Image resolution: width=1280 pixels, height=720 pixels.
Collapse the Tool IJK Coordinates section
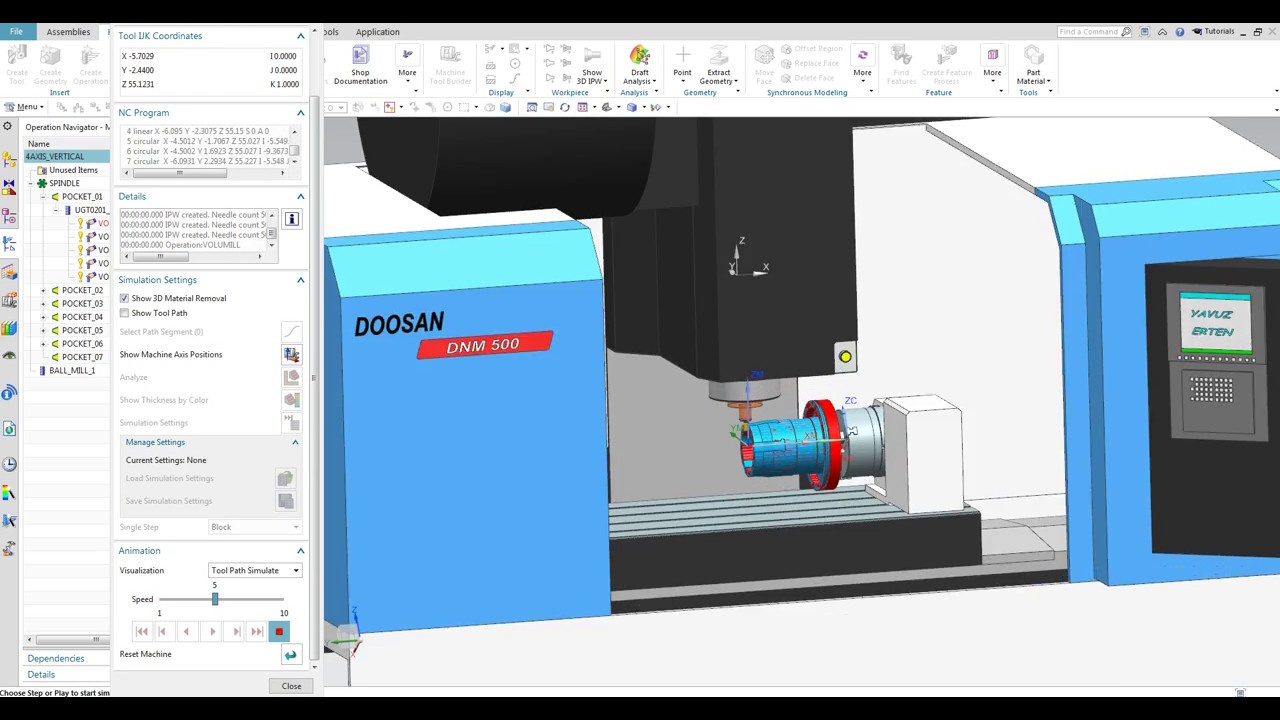[x=300, y=36]
